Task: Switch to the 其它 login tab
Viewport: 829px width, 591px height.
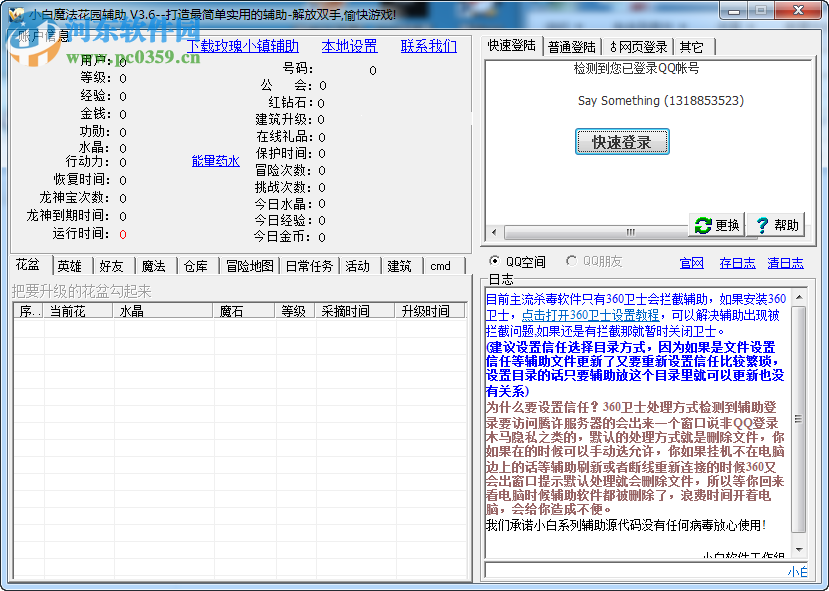Action: (691, 47)
